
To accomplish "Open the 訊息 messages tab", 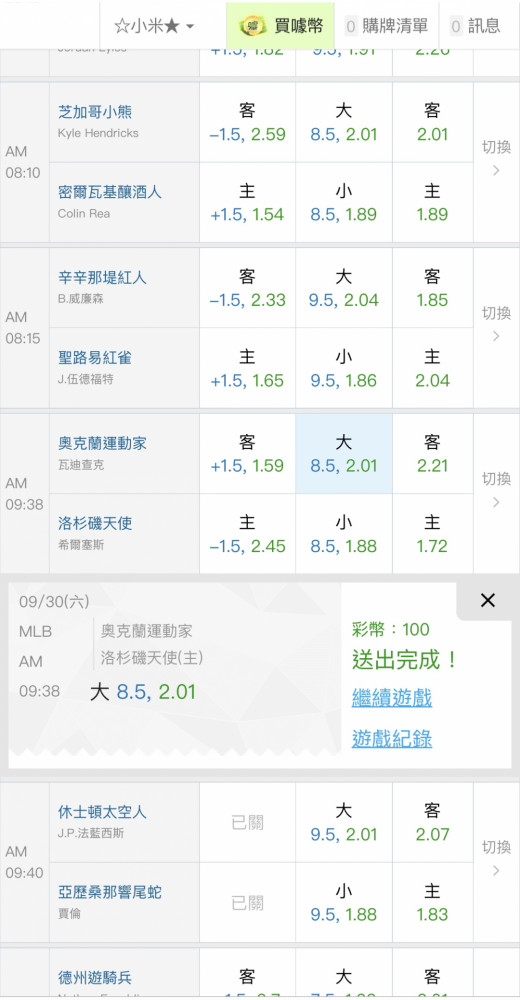I will [x=475, y=26].
